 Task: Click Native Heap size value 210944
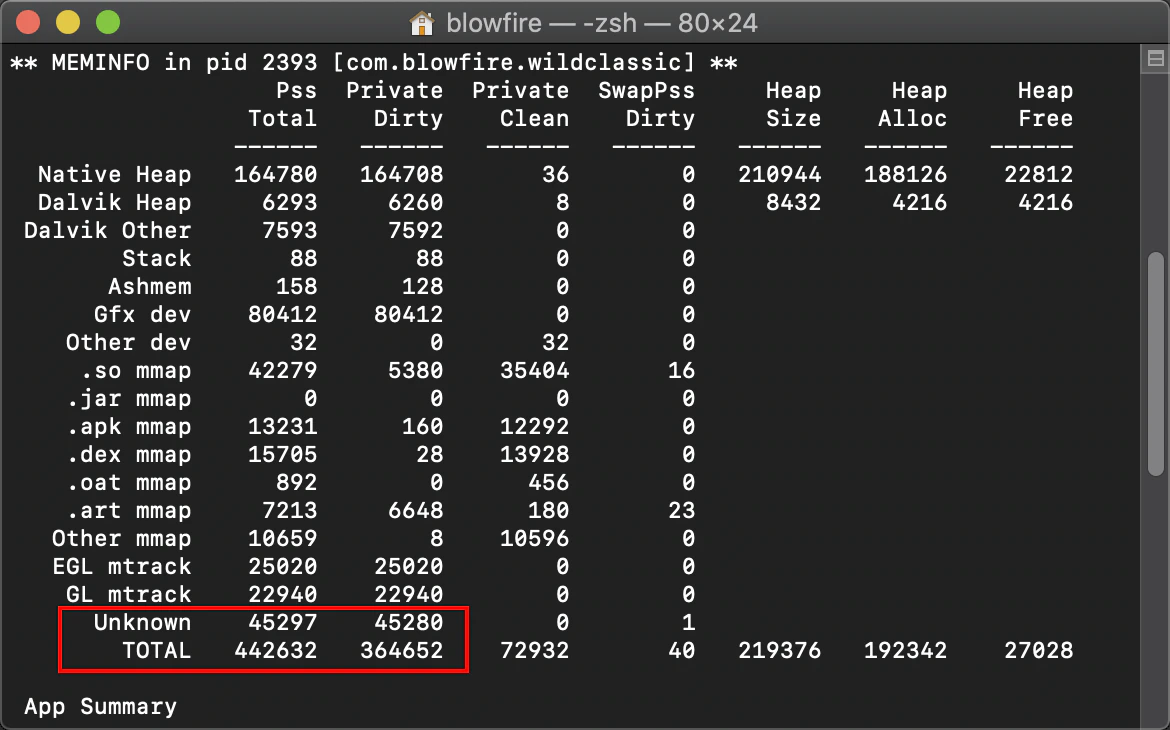click(780, 174)
